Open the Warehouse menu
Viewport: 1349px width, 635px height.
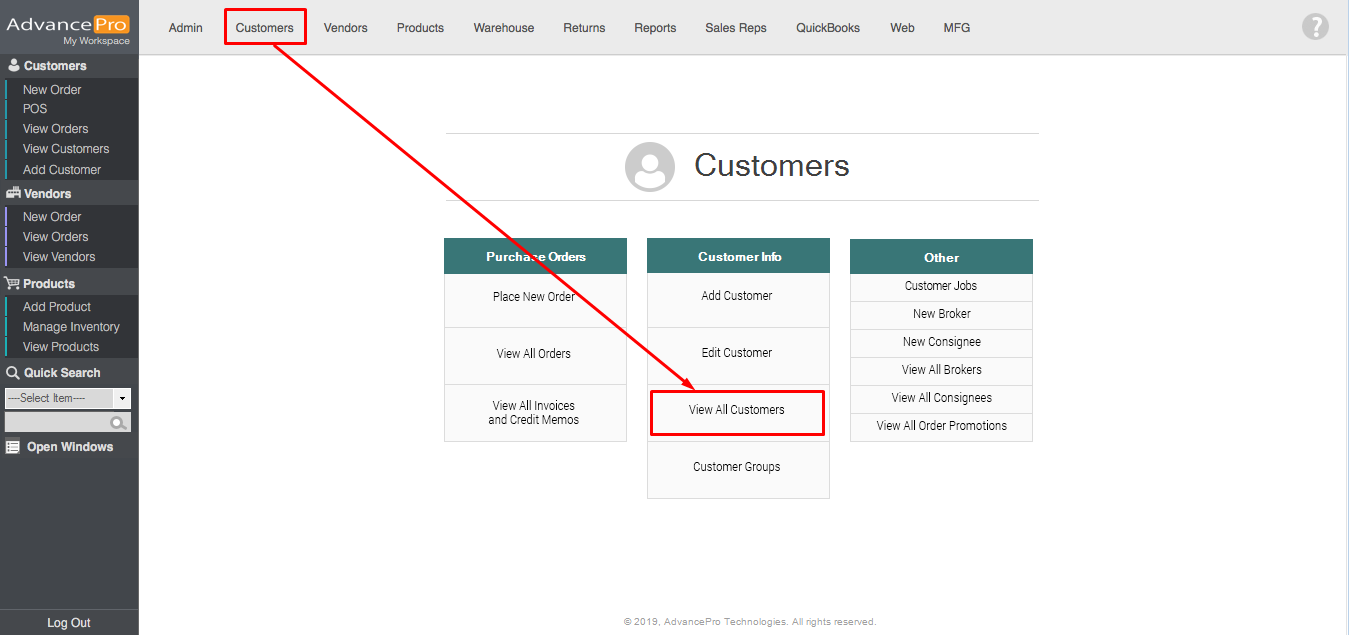504,28
